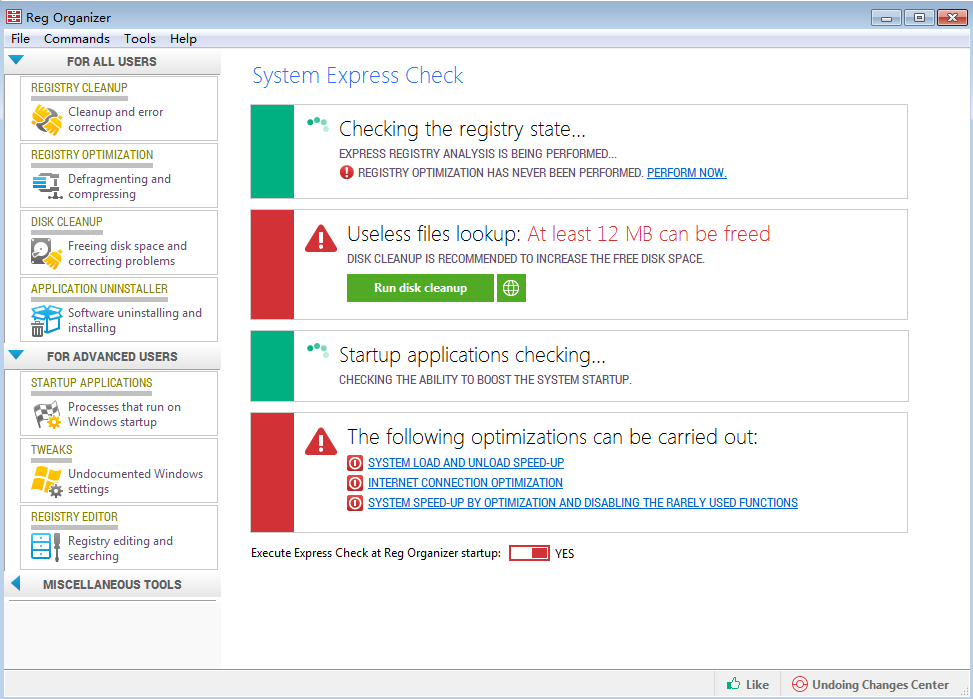The height and width of the screenshot is (699, 973).
Task: Click the red icon beside System Speed-up by Optimization
Action: click(x=355, y=503)
